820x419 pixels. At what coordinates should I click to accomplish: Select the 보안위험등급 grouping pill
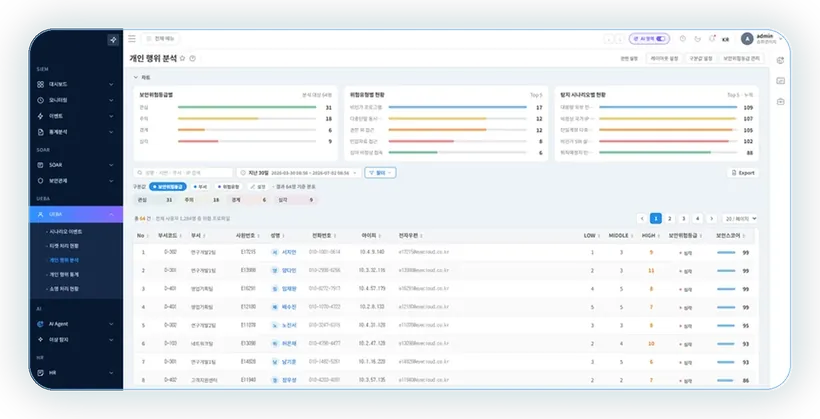point(167,187)
